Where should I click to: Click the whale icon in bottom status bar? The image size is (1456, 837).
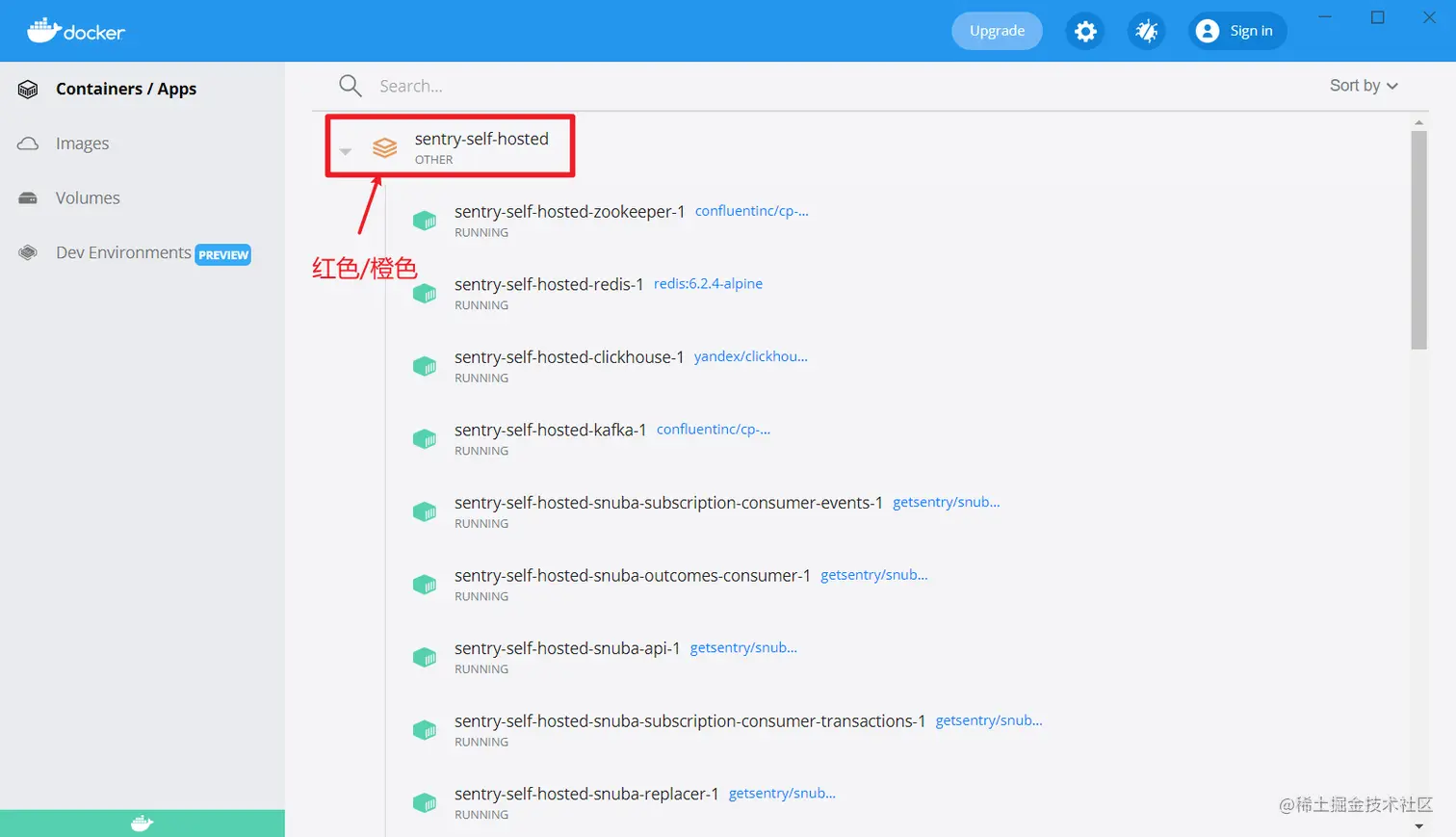pyautogui.click(x=143, y=824)
